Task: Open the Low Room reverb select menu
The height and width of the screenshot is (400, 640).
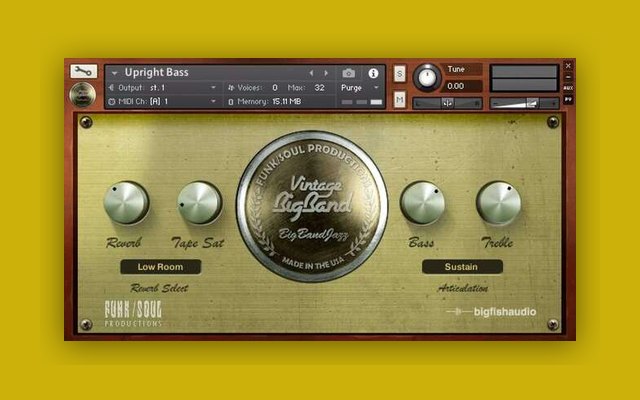Action: click(x=160, y=267)
